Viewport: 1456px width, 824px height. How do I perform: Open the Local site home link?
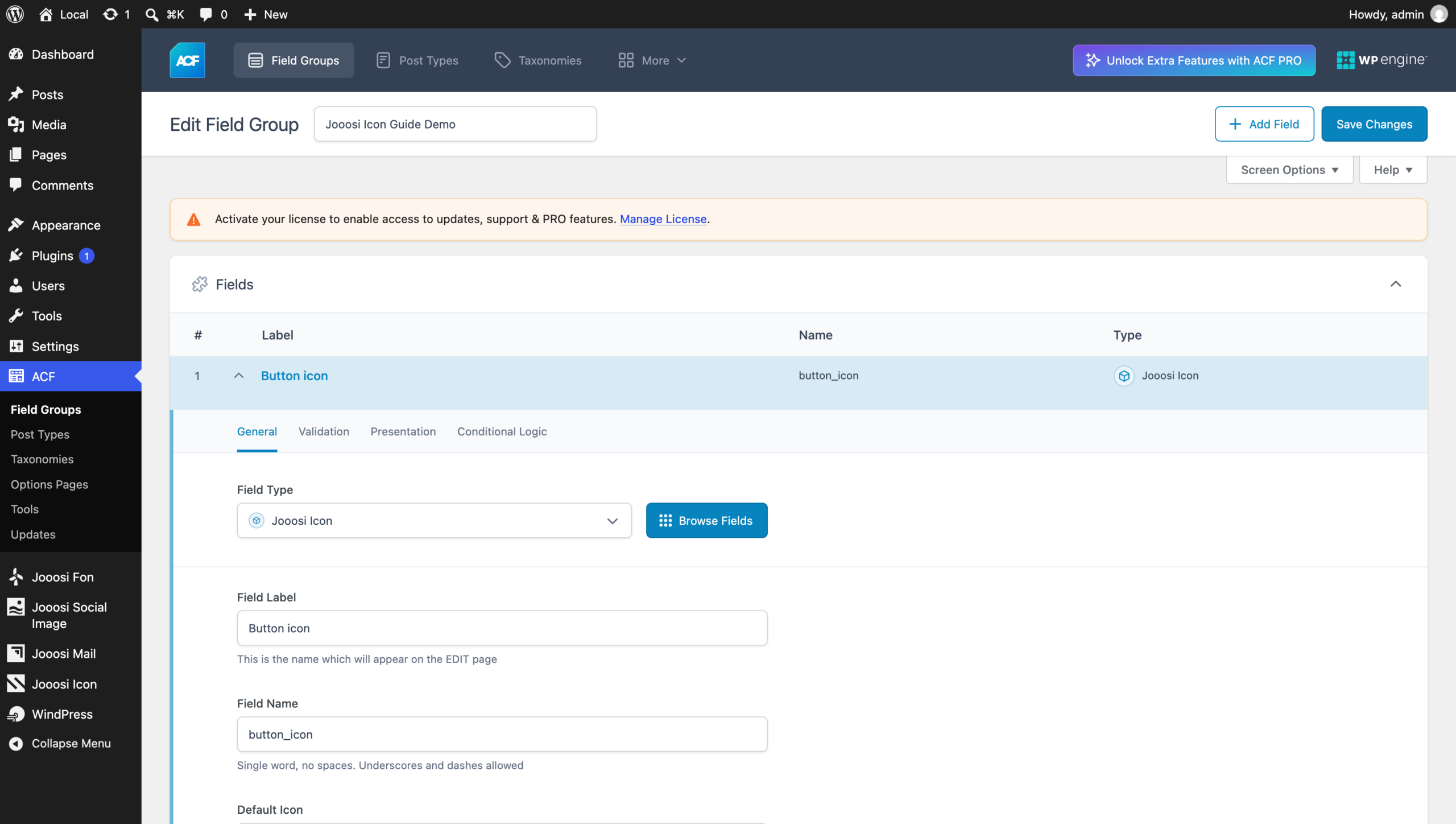pyautogui.click(x=64, y=14)
